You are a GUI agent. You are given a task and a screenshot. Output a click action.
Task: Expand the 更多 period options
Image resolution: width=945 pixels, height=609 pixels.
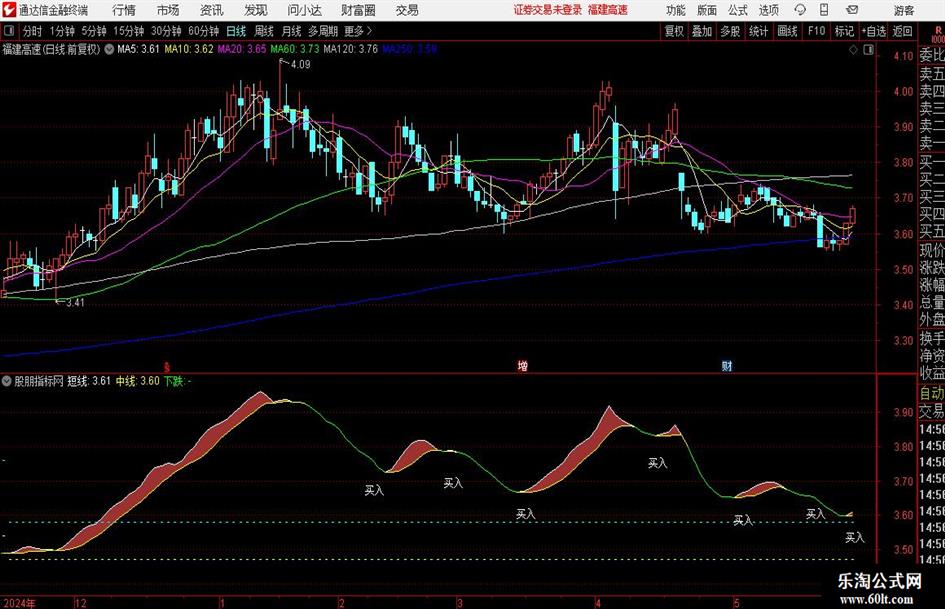[x=359, y=31]
